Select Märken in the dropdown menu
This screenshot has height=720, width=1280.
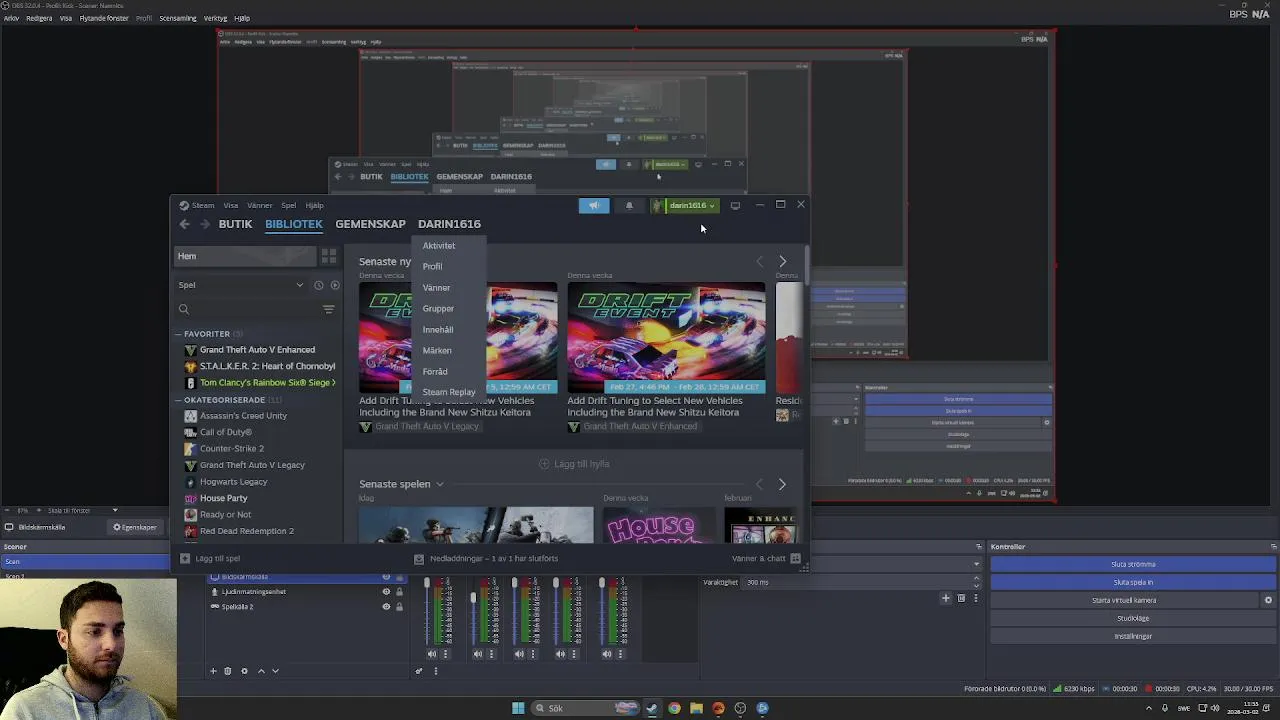pyautogui.click(x=437, y=351)
